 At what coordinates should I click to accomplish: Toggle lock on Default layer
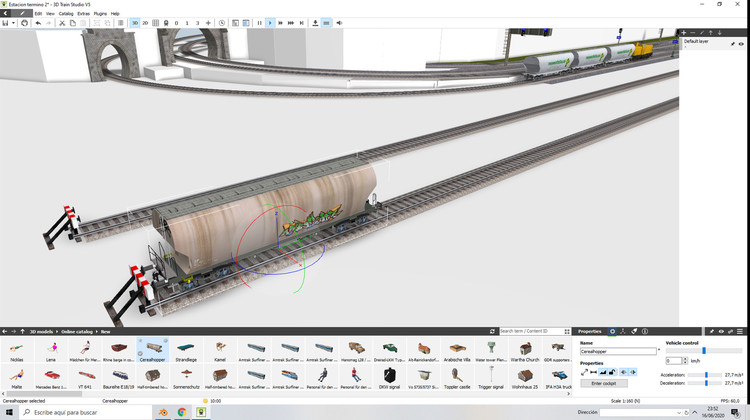(x=733, y=44)
